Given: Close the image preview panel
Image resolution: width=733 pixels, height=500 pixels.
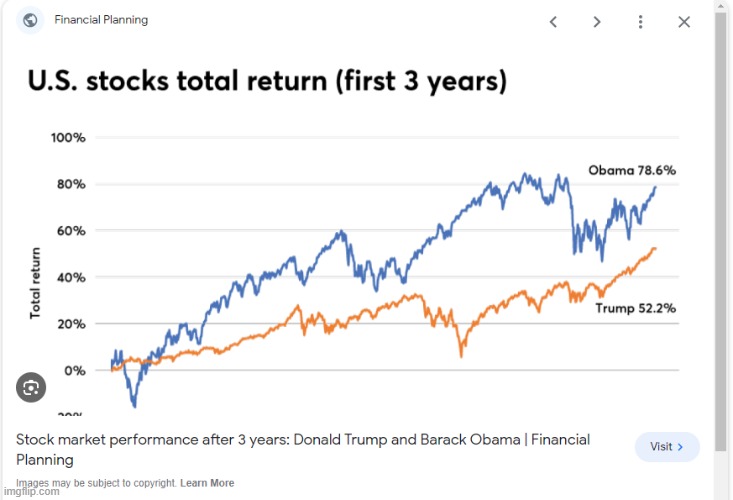Looking at the screenshot, I should pyautogui.click(x=684, y=22).
